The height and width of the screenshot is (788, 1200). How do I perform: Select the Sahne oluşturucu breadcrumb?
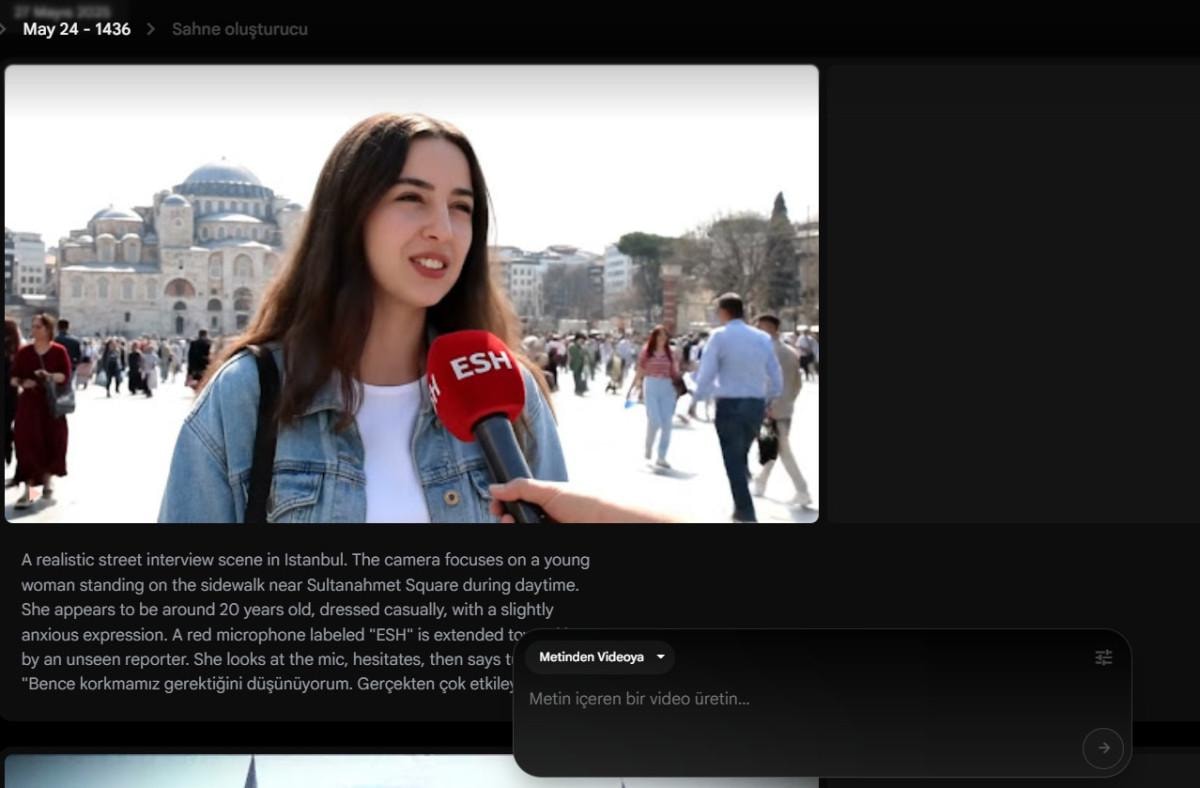click(x=240, y=29)
